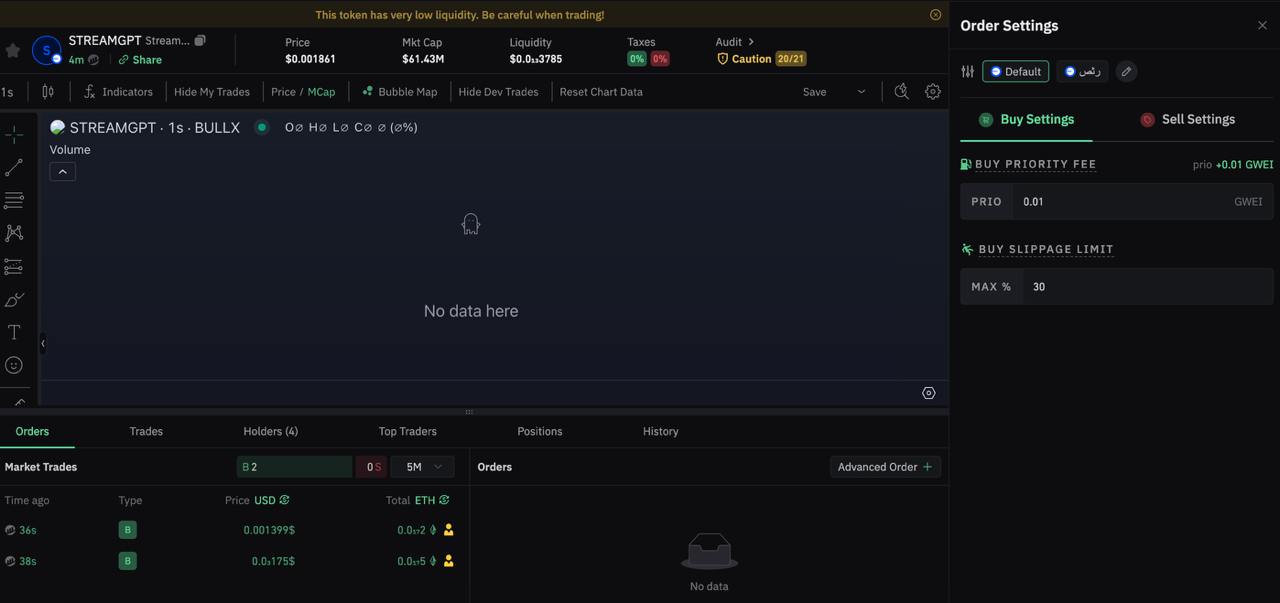The image size is (1280, 603).
Task: Click the buy slippage MAX % input field
Action: point(1145,287)
